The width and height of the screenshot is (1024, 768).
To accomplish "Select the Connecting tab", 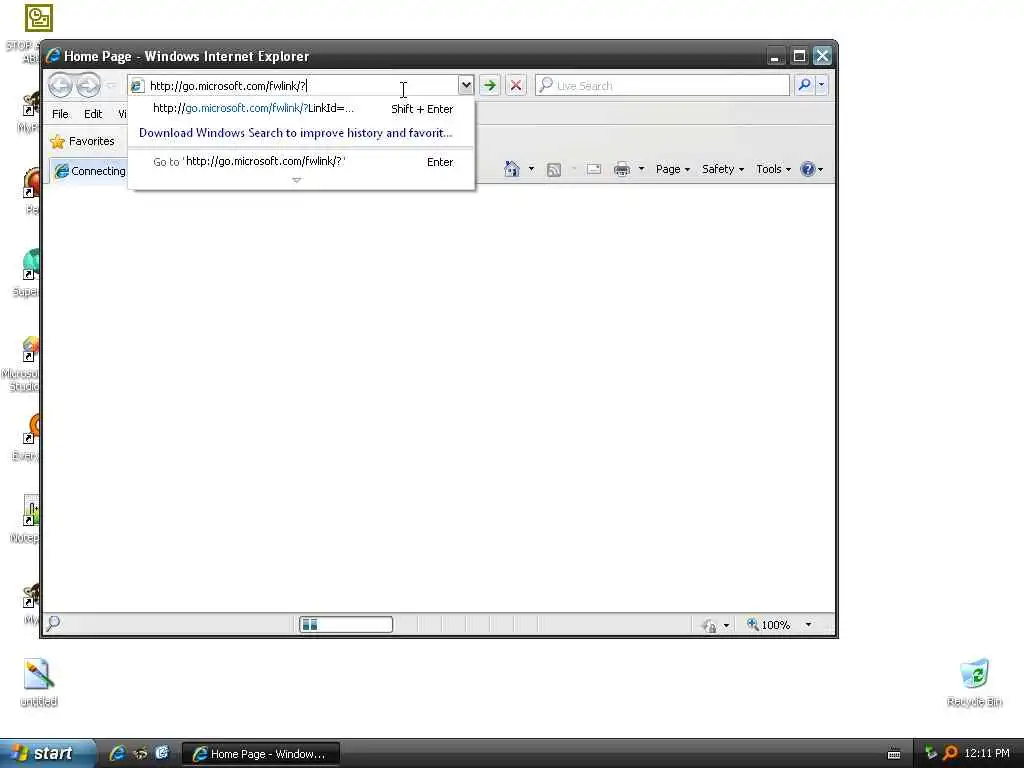I will 89,171.
